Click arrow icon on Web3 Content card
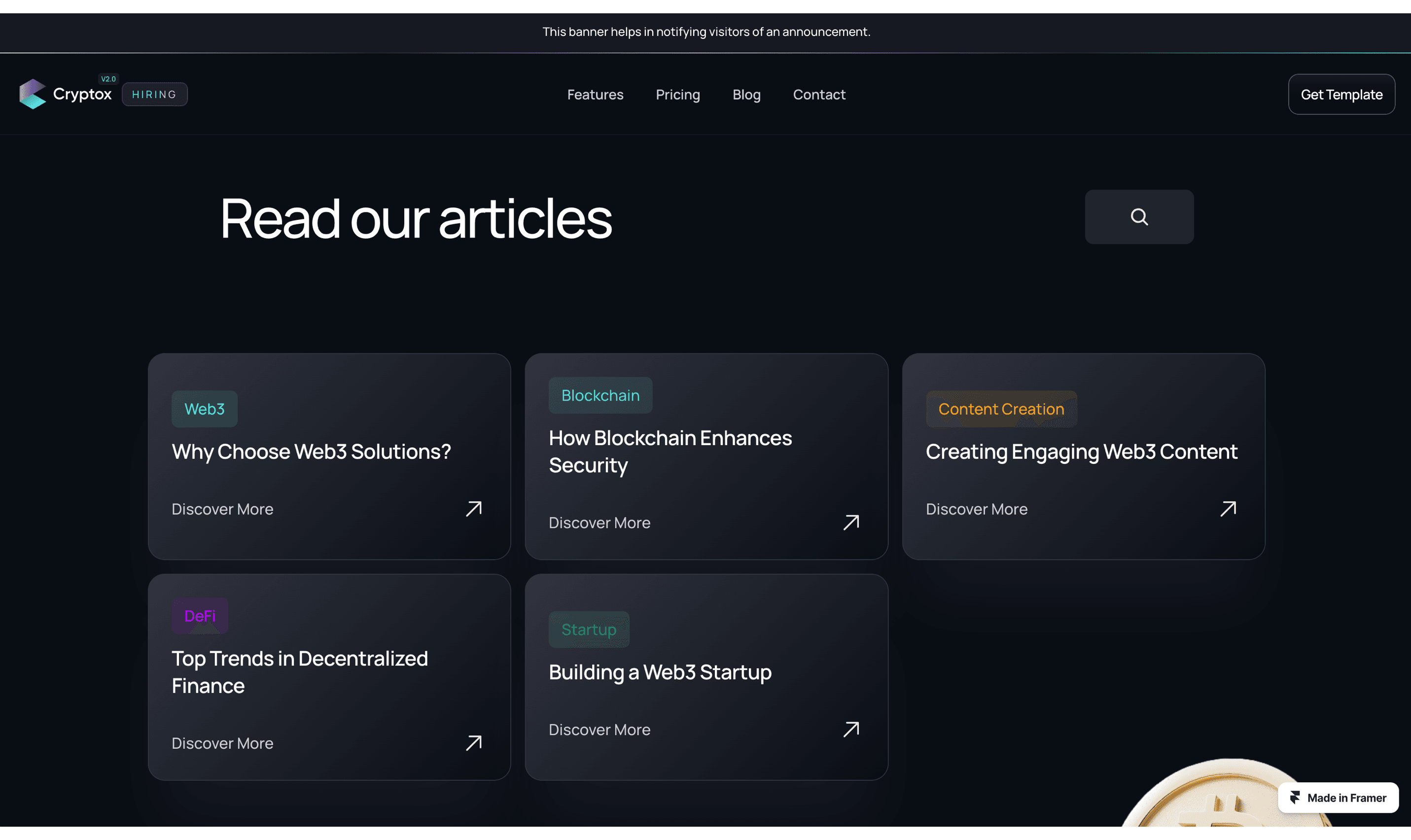Screen dimensions: 1411x840 [x=1228, y=509]
